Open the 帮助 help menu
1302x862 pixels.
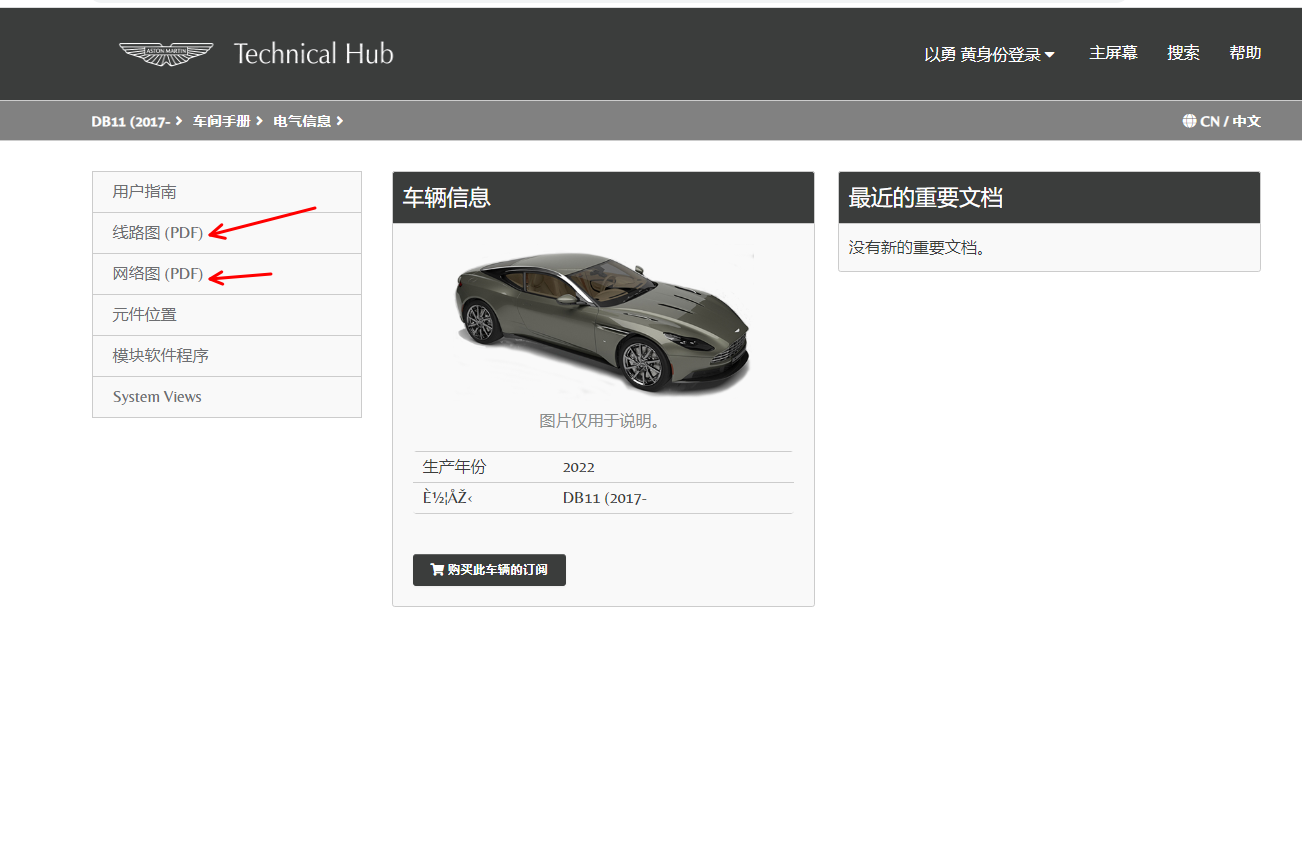1245,54
